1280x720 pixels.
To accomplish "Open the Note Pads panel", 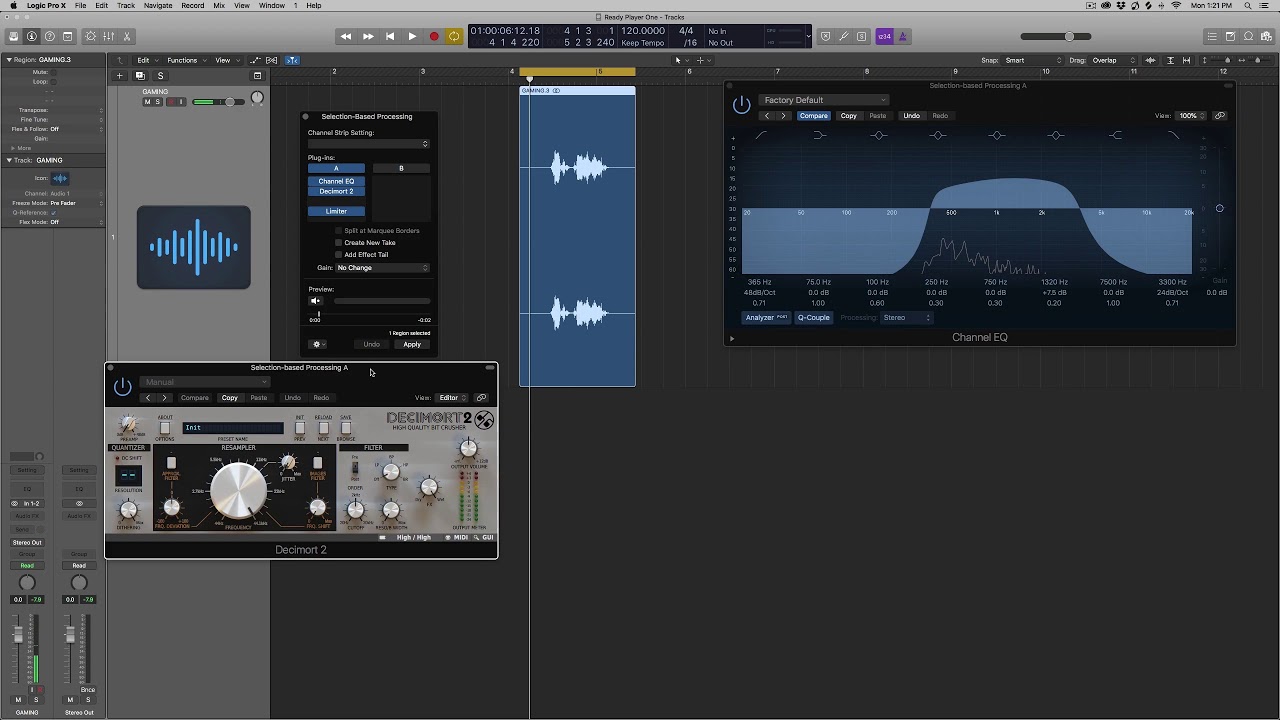I will pos(1230,37).
